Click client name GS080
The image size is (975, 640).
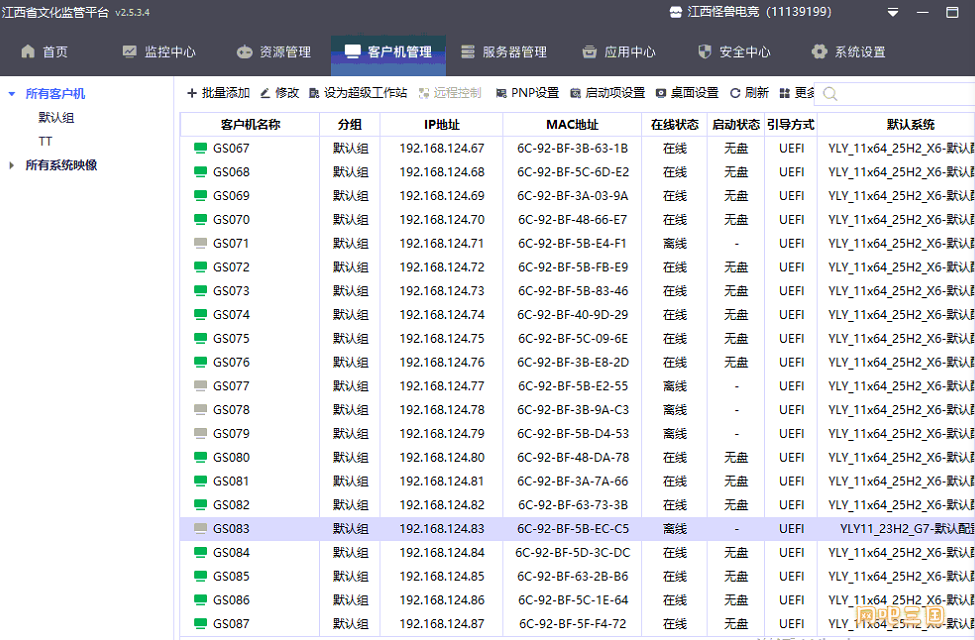pyautogui.click(x=231, y=457)
